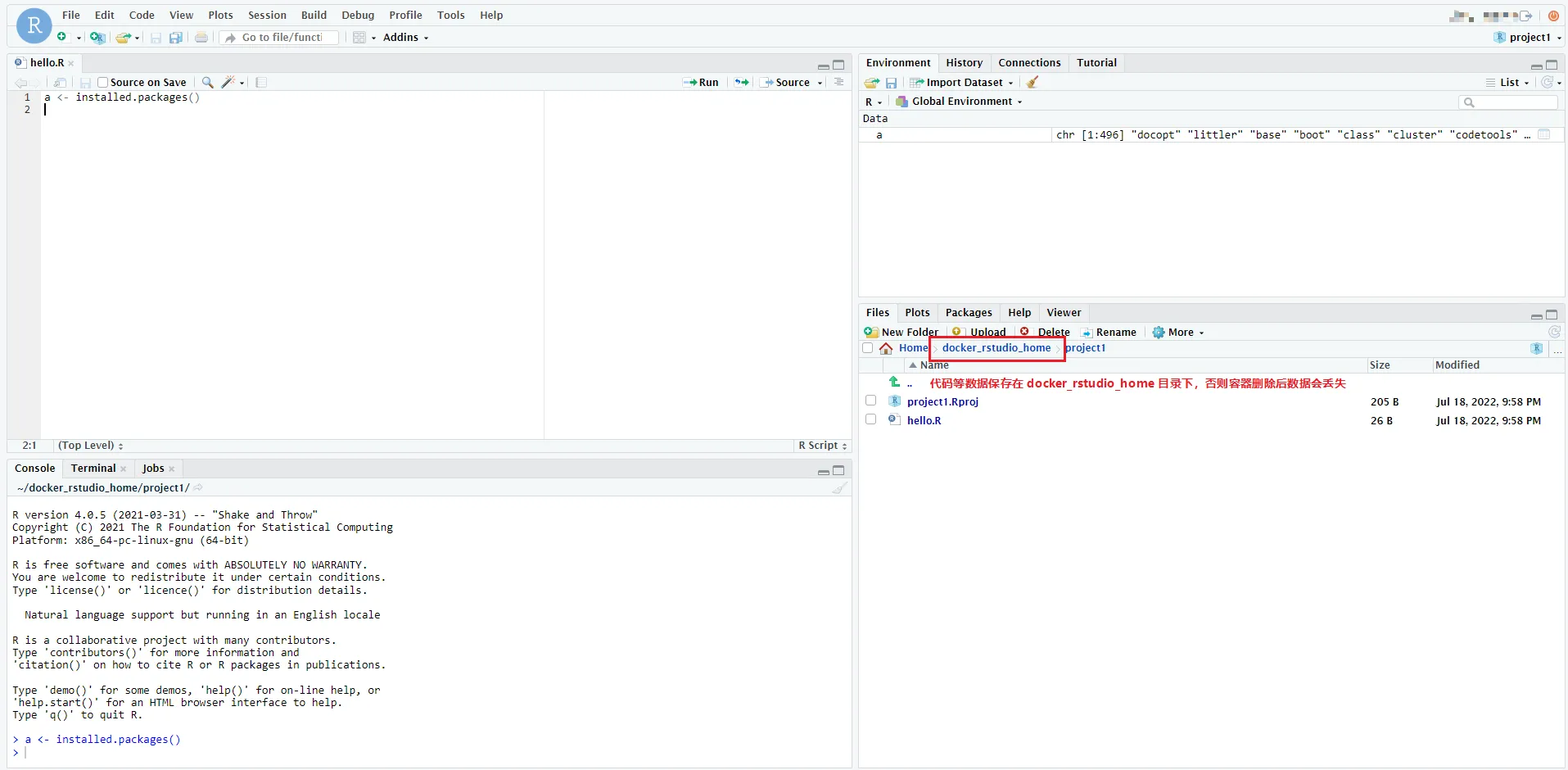The image size is (1568, 770).
Task: Check the checkbox next to hello.R
Action: click(x=870, y=419)
